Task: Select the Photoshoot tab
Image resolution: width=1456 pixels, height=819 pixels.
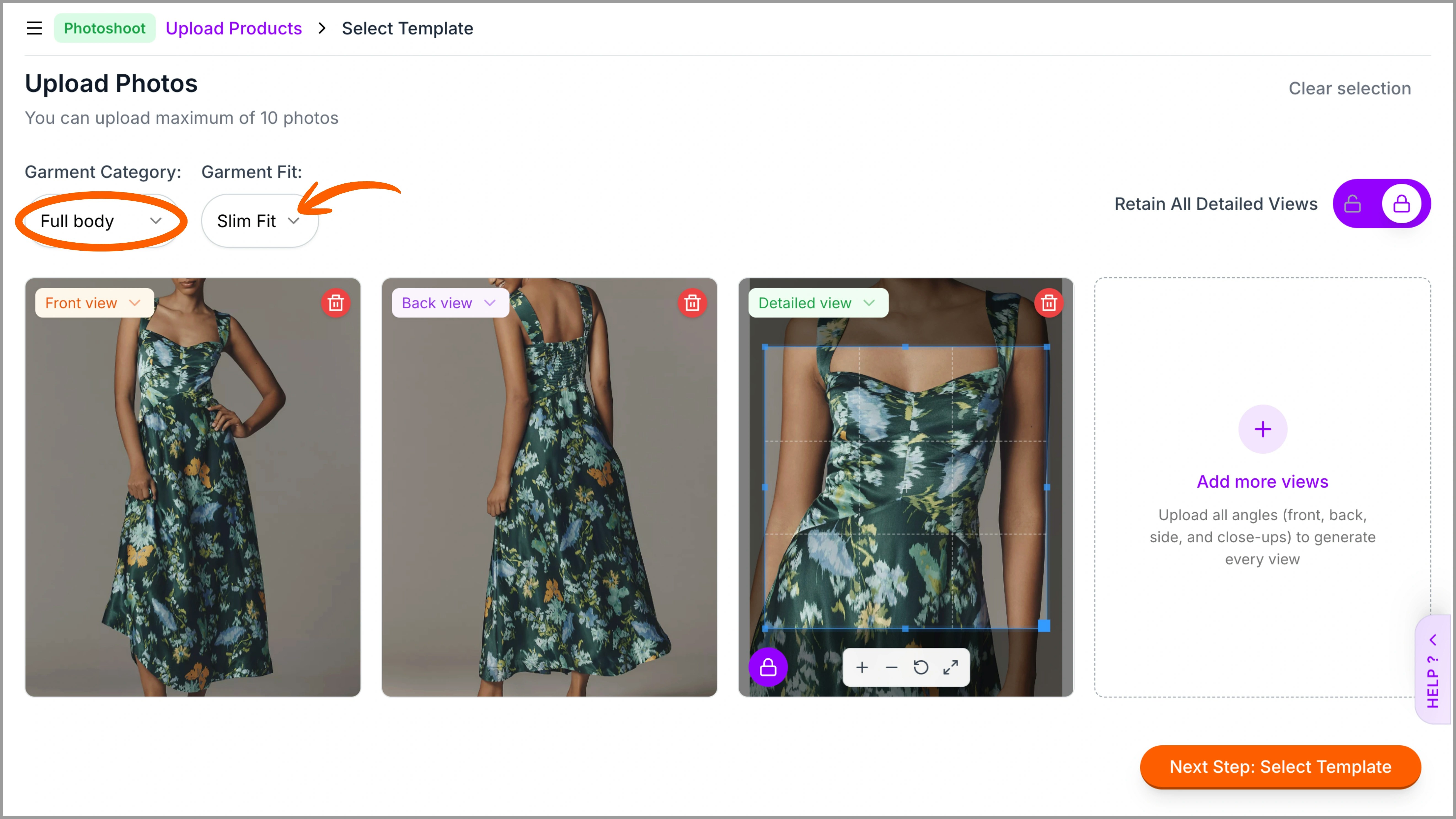Action: click(105, 28)
